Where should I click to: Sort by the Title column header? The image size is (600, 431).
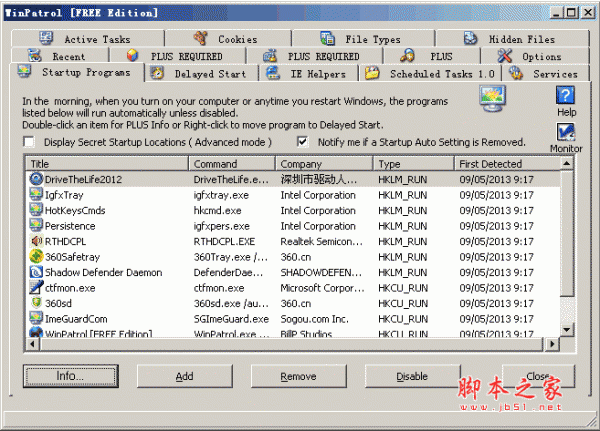[108, 164]
